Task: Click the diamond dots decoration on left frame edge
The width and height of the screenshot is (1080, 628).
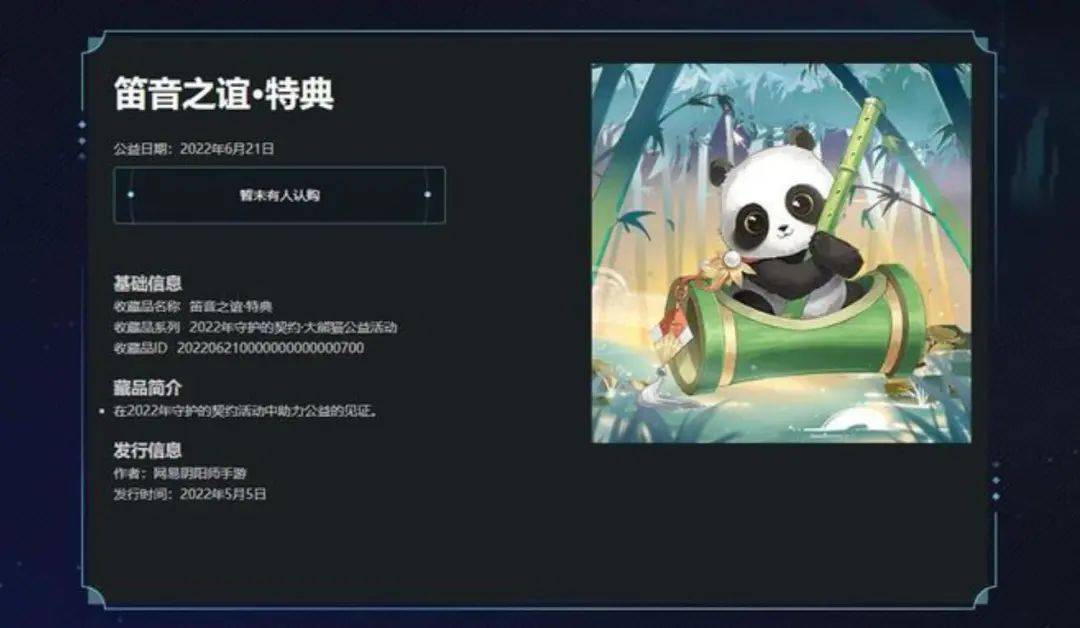Action: [x=82, y=140]
